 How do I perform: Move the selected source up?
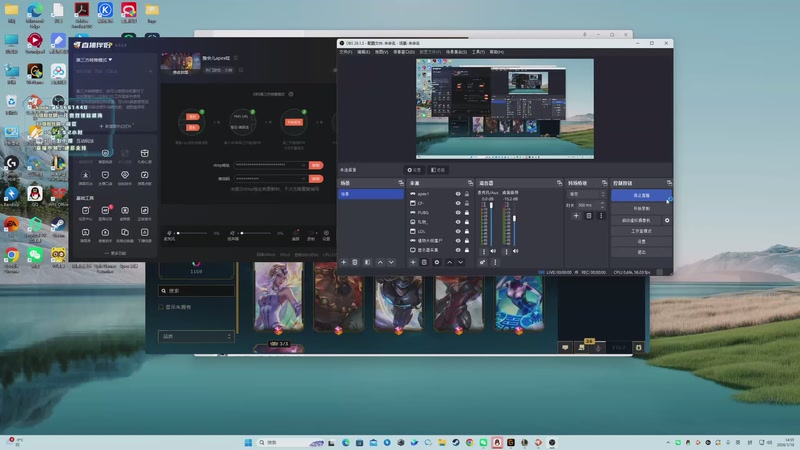[x=449, y=262]
